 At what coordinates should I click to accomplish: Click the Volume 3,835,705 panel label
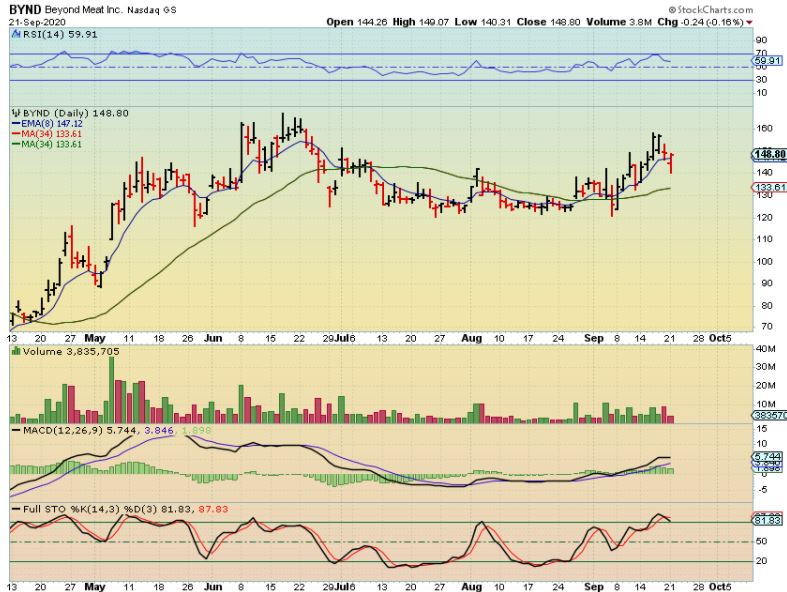(x=71, y=351)
